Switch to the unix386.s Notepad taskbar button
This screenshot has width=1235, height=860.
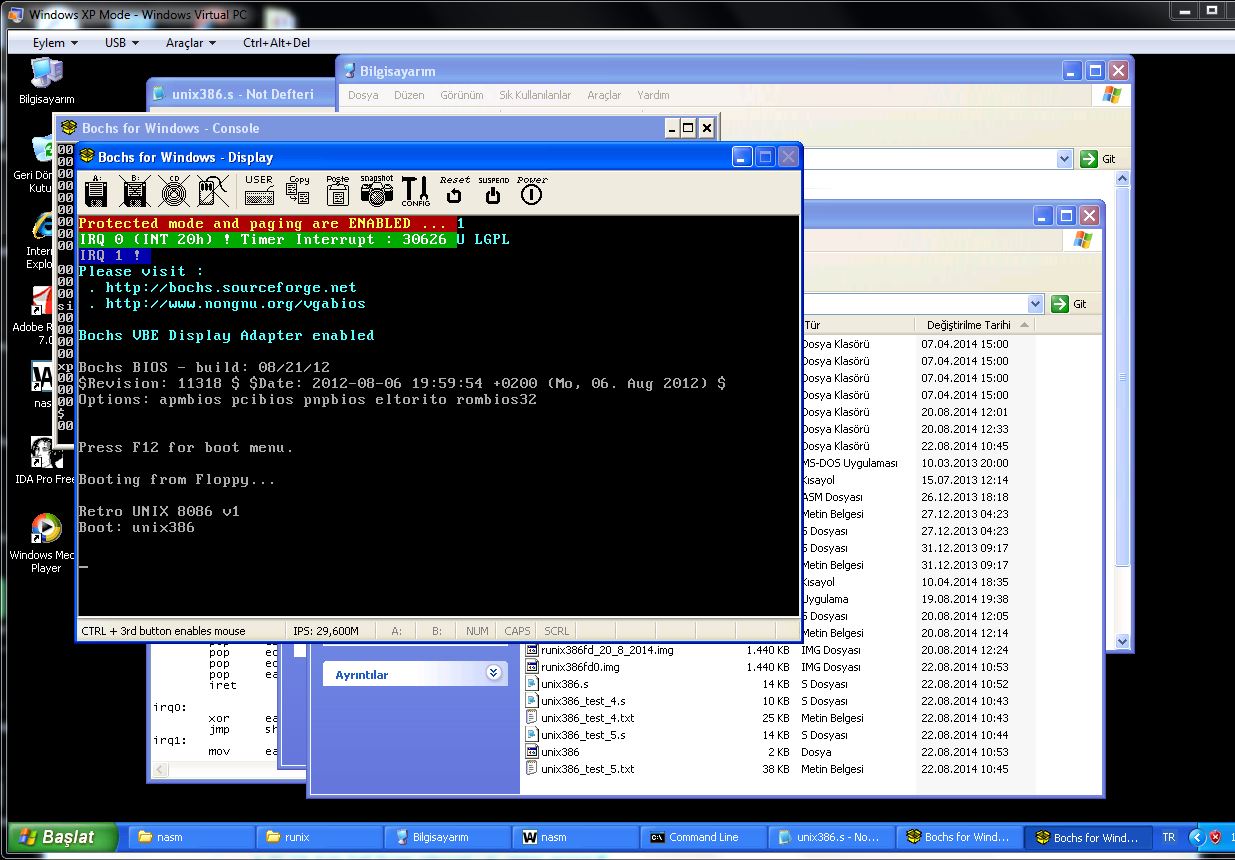pos(832,837)
